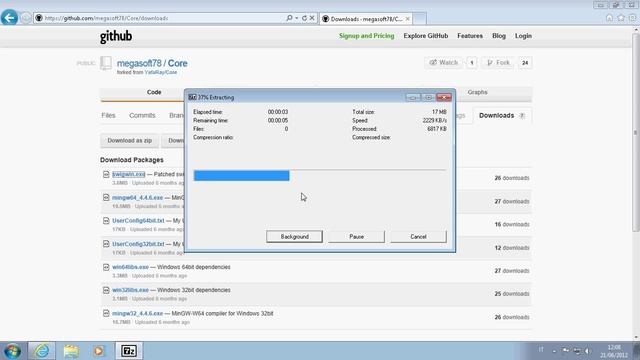This screenshot has width=640, height=360.
Task: Click the mingw32_4.4.6.exe download link
Action: coord(138,313)
